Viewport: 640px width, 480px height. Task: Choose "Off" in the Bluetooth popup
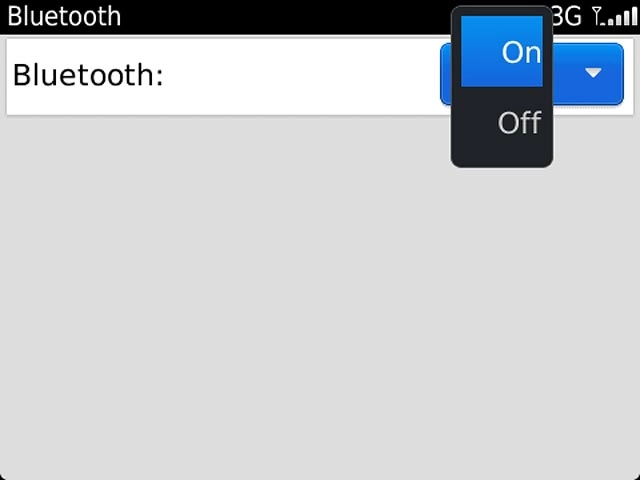coord(502,122)
